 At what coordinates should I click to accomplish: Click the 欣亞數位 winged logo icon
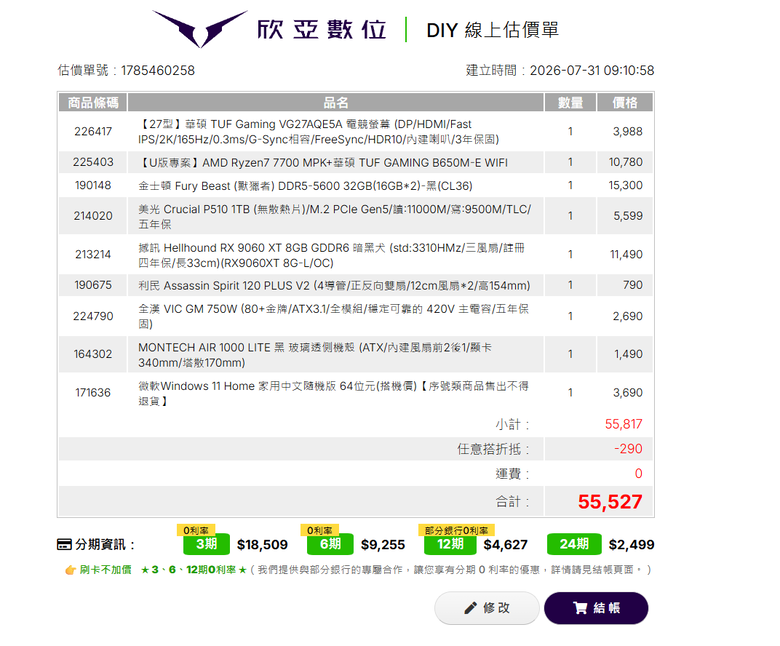[200, 29]
